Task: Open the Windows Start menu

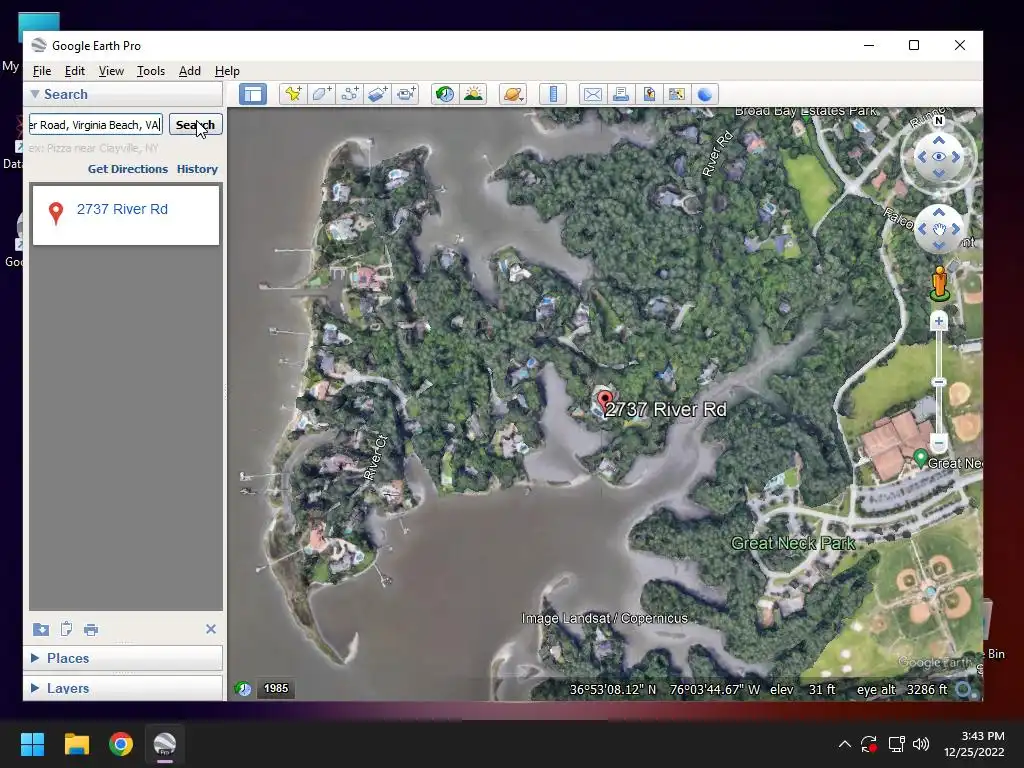Action: click(32, 744)
